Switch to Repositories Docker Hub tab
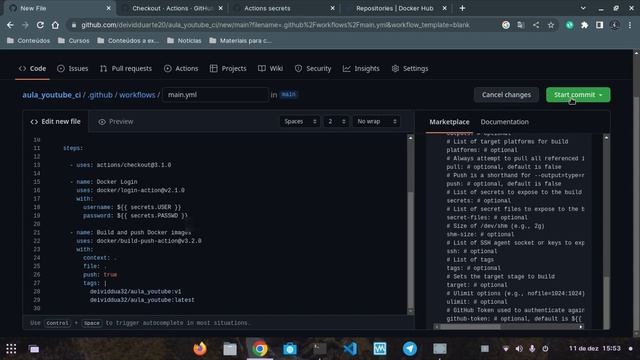 click(395, 8)
